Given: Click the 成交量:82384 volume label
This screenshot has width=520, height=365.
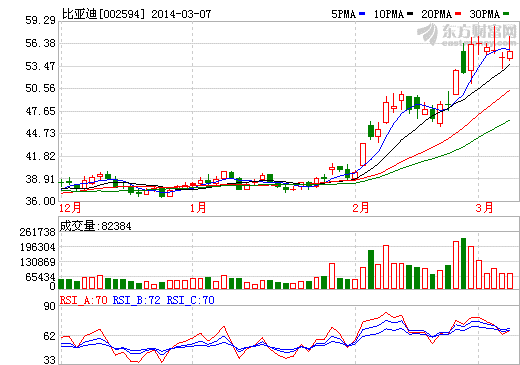Looking at the screenshot, I should point(95,226).
